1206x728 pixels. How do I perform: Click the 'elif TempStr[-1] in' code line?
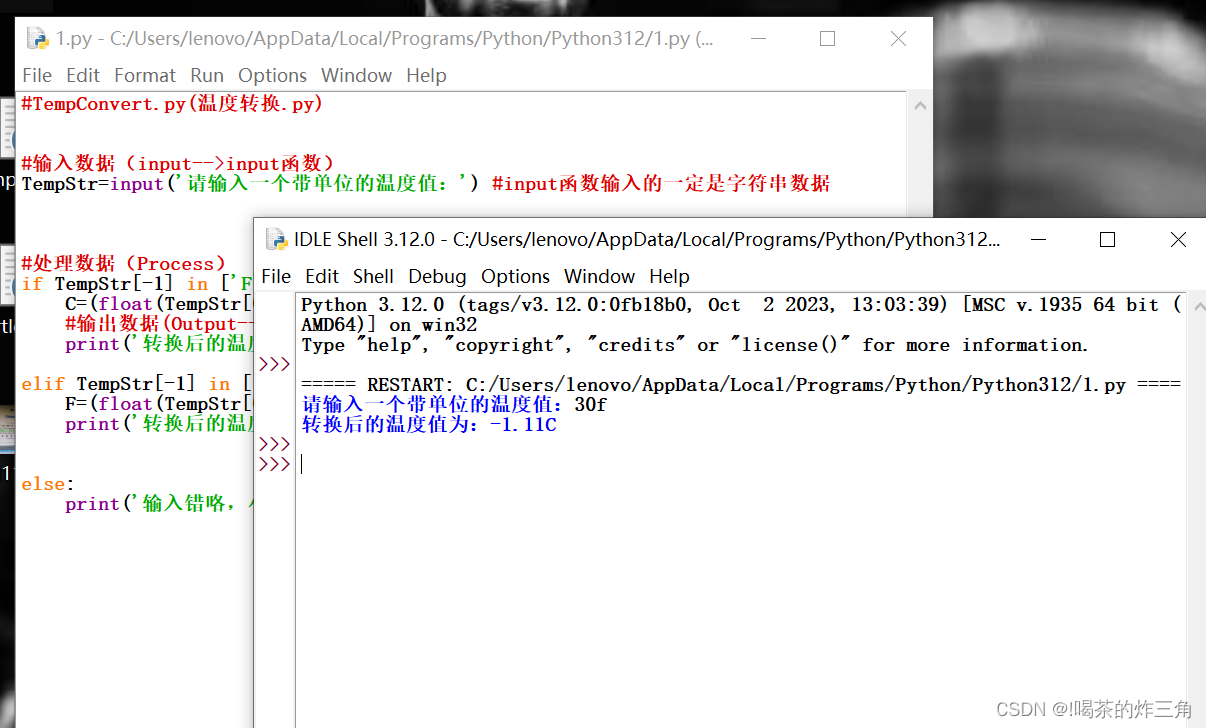tap(137, 384)
